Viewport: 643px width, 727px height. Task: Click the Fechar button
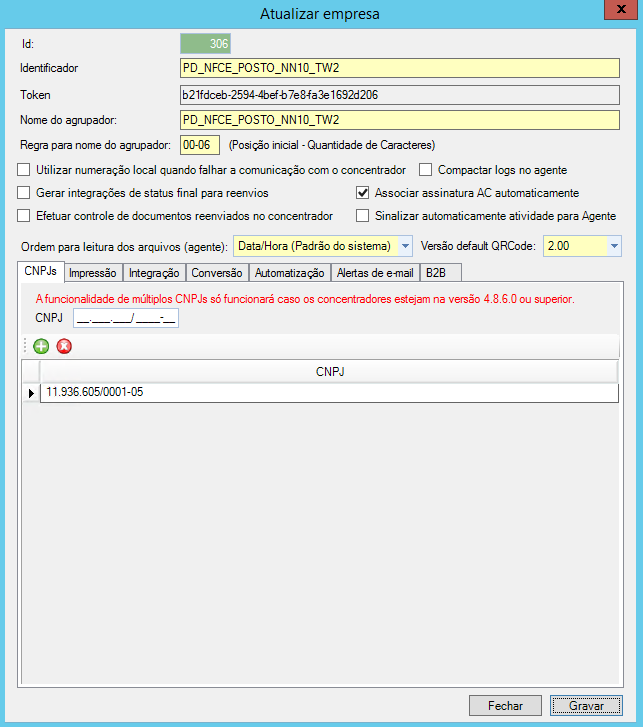tap(505, 705)
